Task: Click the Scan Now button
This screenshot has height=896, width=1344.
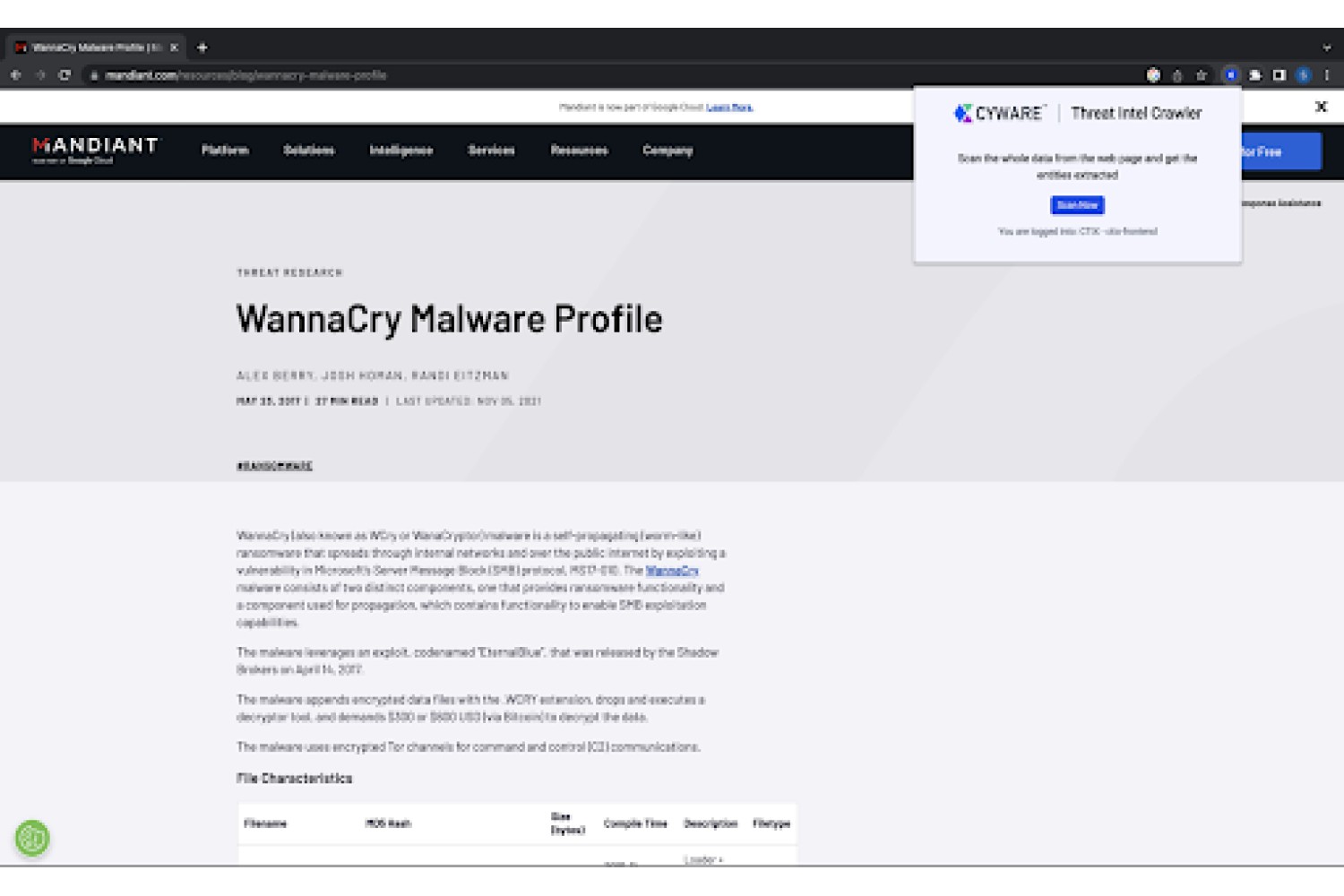Action: point(1077,205)
